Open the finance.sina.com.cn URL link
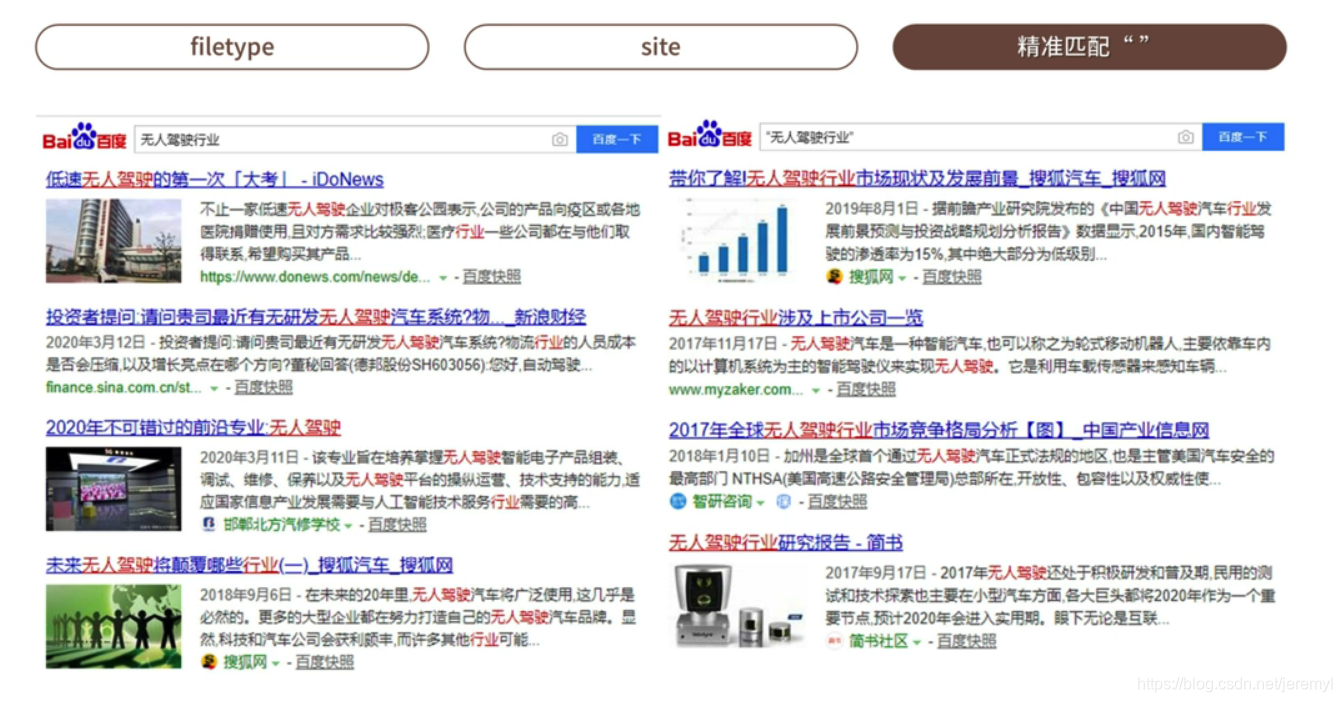The height and width of the screenshot is (702, 1342). click(x=124, y=387)
